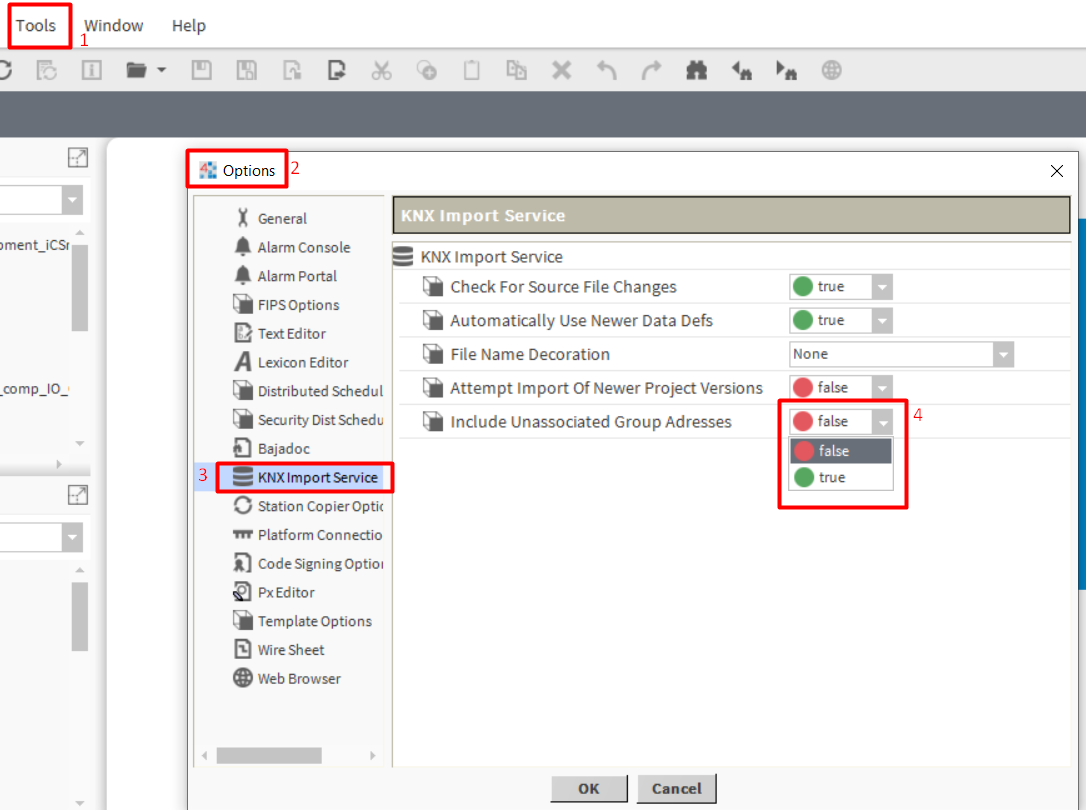
Task: Click the Refresh toolbar icon
Action: (x=6, y=70)
